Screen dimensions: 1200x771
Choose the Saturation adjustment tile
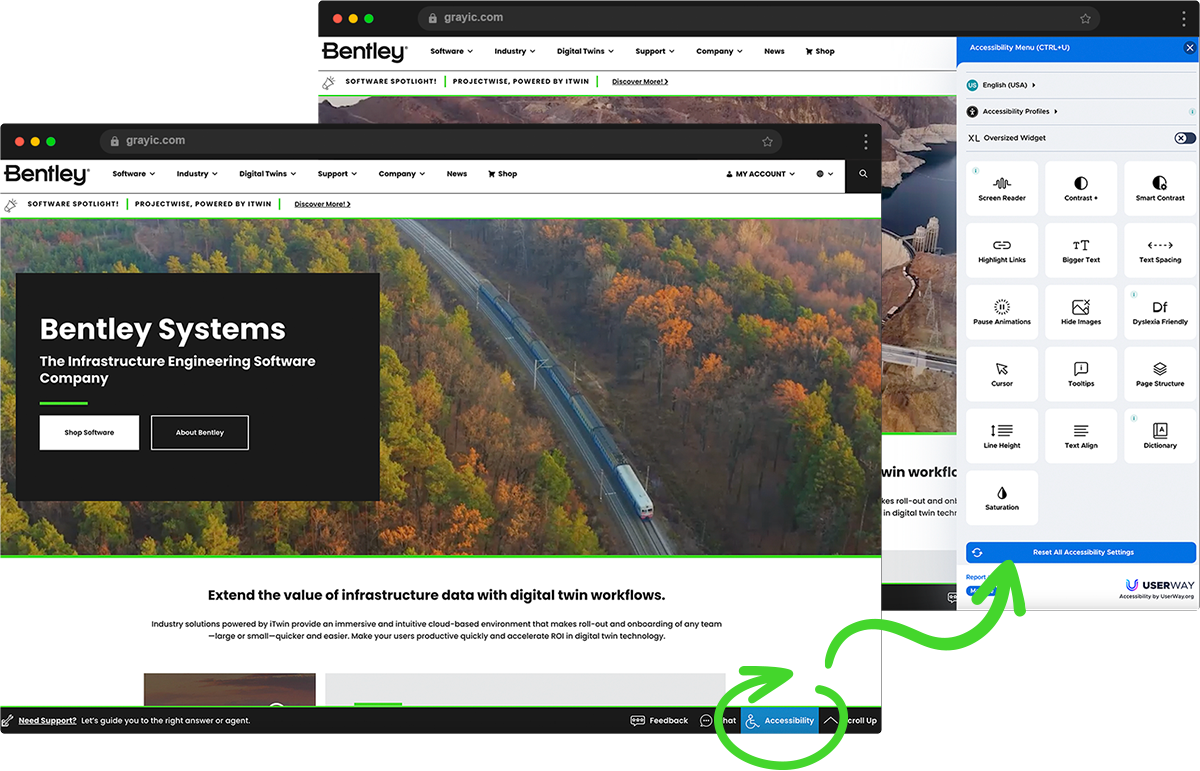1001,498
